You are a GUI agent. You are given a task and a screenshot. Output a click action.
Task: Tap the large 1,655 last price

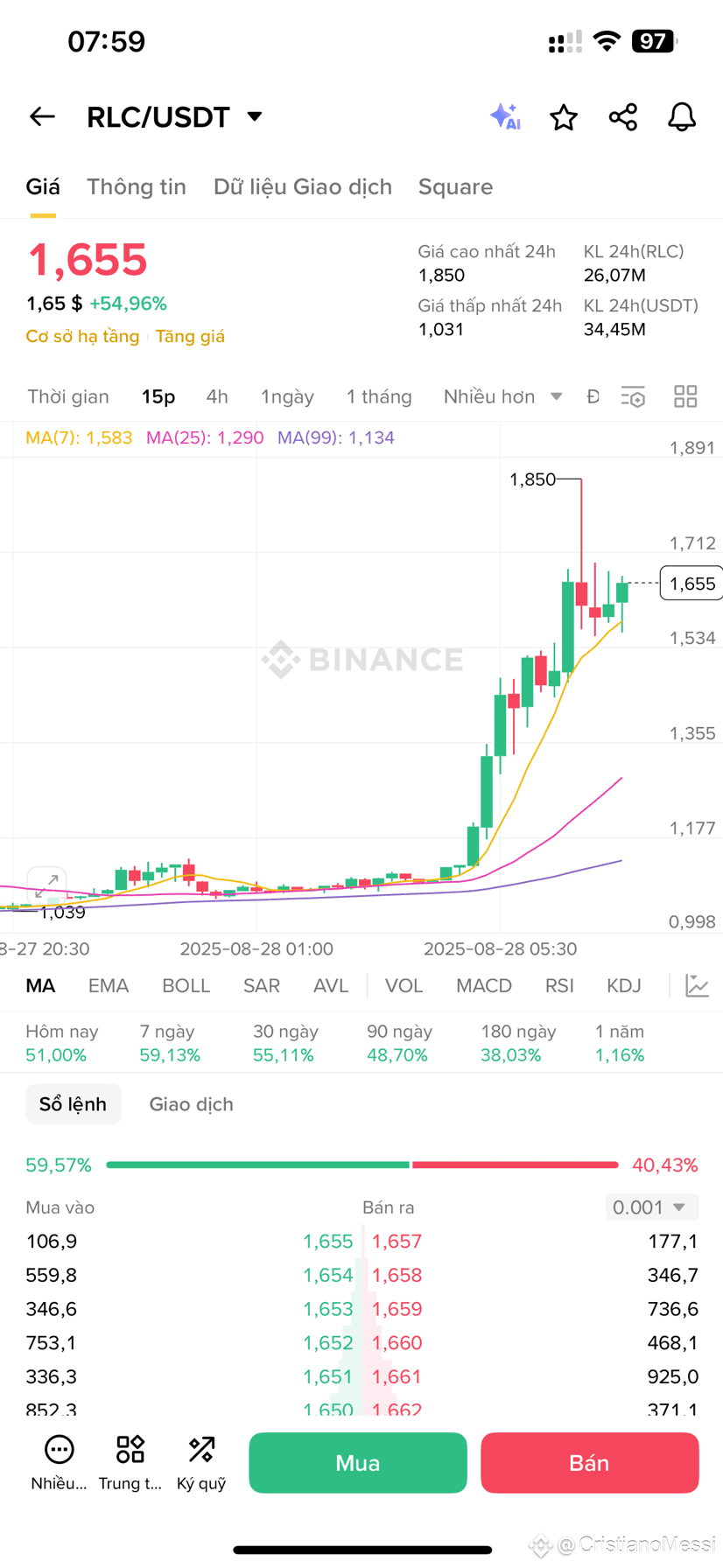tap(88, 260)
